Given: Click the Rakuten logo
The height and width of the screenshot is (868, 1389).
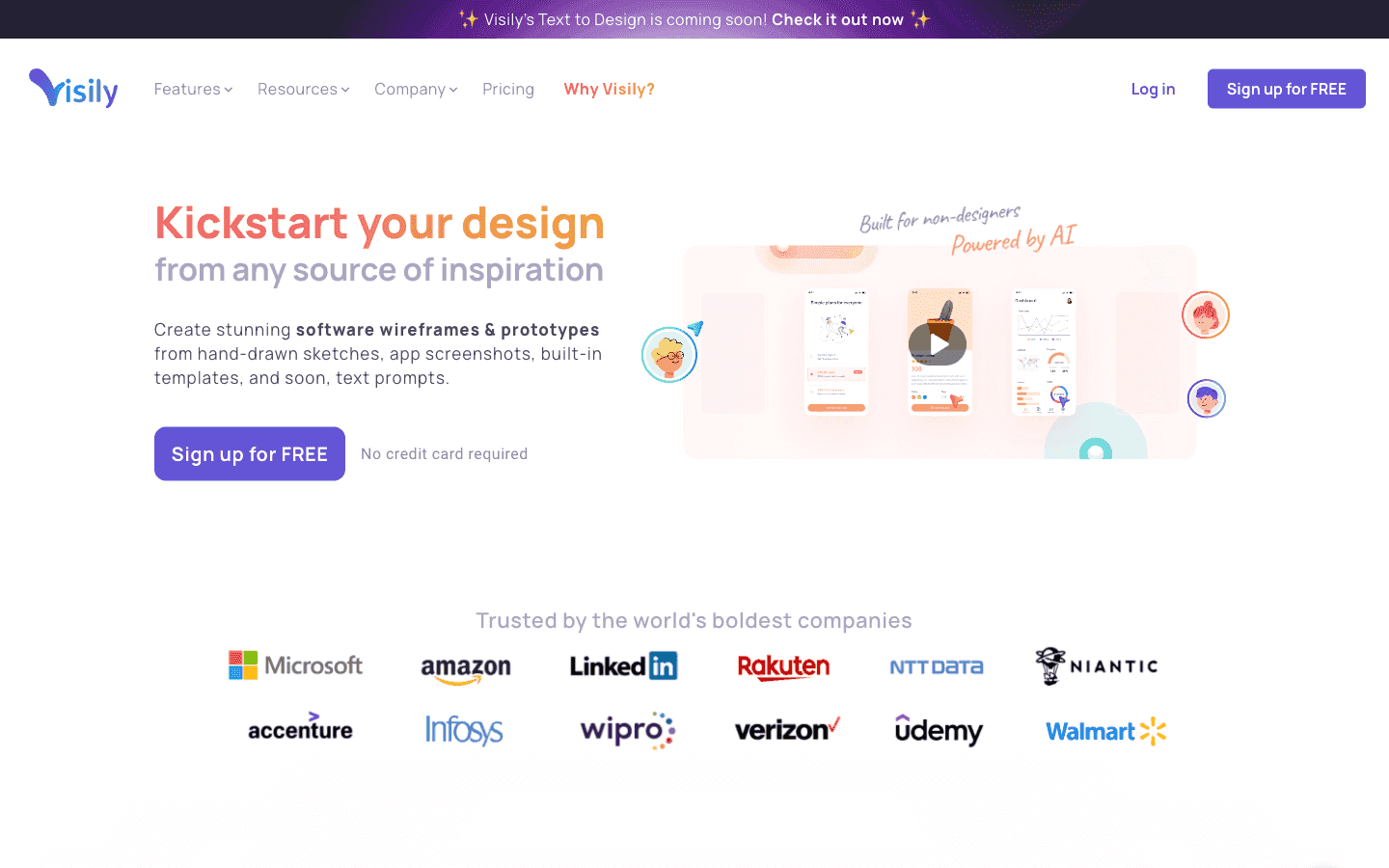Looking at the screenshot, I should click(783, 666).
